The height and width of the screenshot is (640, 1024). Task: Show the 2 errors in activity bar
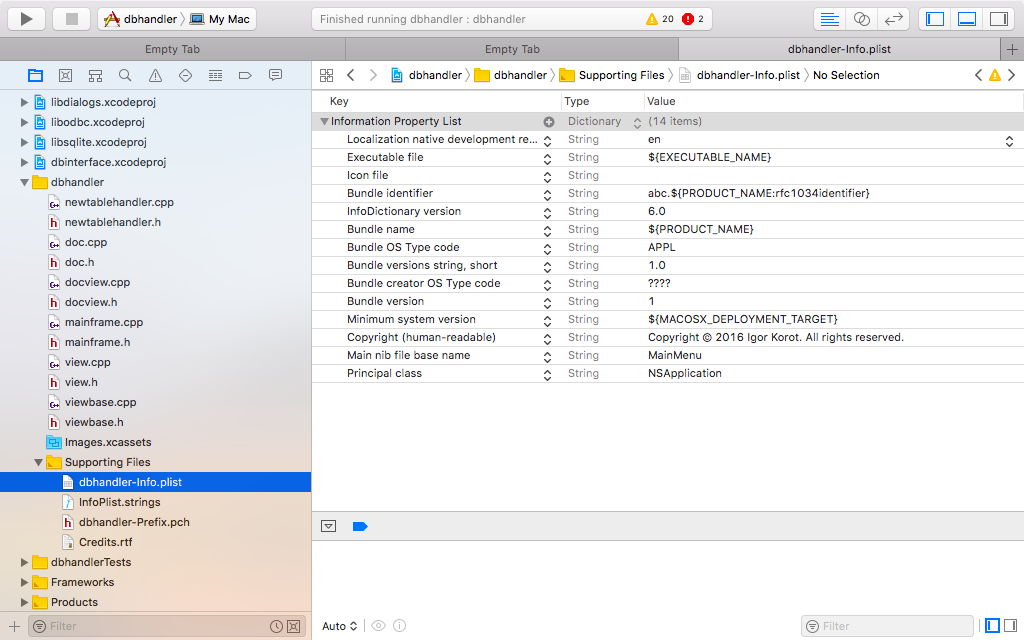(x=693, y=19)
